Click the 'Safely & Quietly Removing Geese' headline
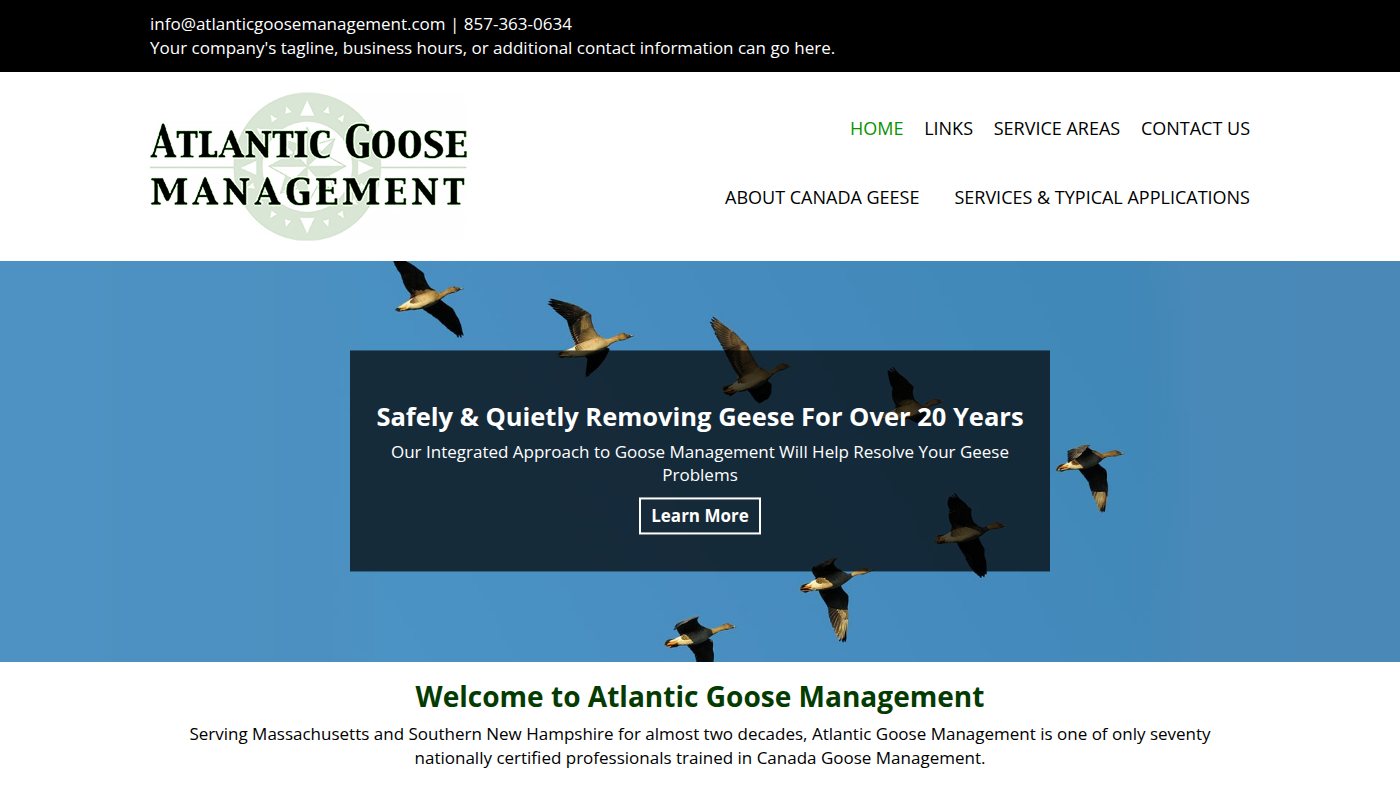The height and width of the screenshot is (788, 1400). click(x=700, y=417)
